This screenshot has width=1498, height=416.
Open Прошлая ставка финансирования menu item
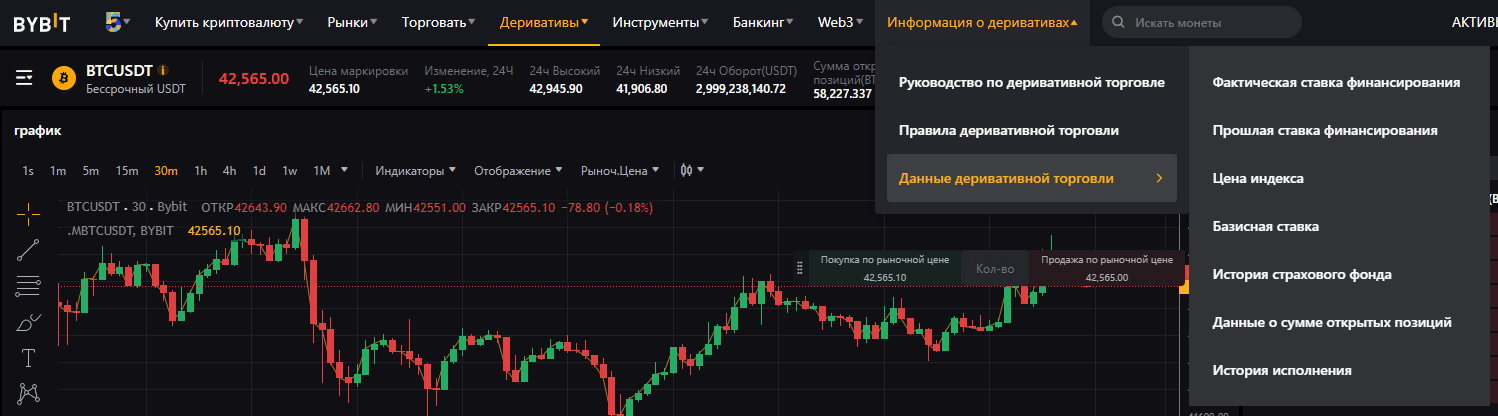[1325, 130]
